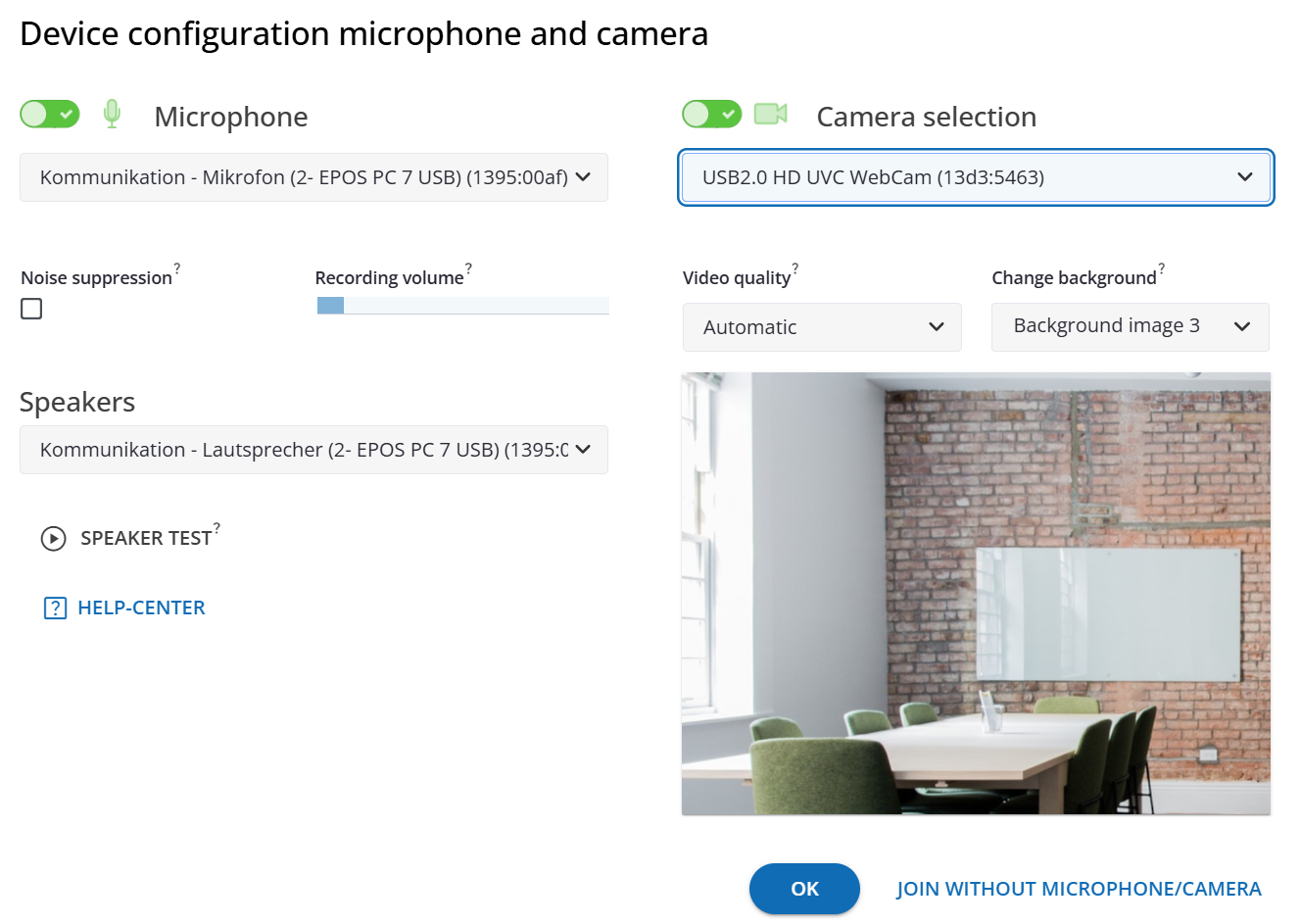The width and height of the screenshot is (1300, 924).
Task: Open the Speakers device dropdown
Action: (x=313, y=450)
